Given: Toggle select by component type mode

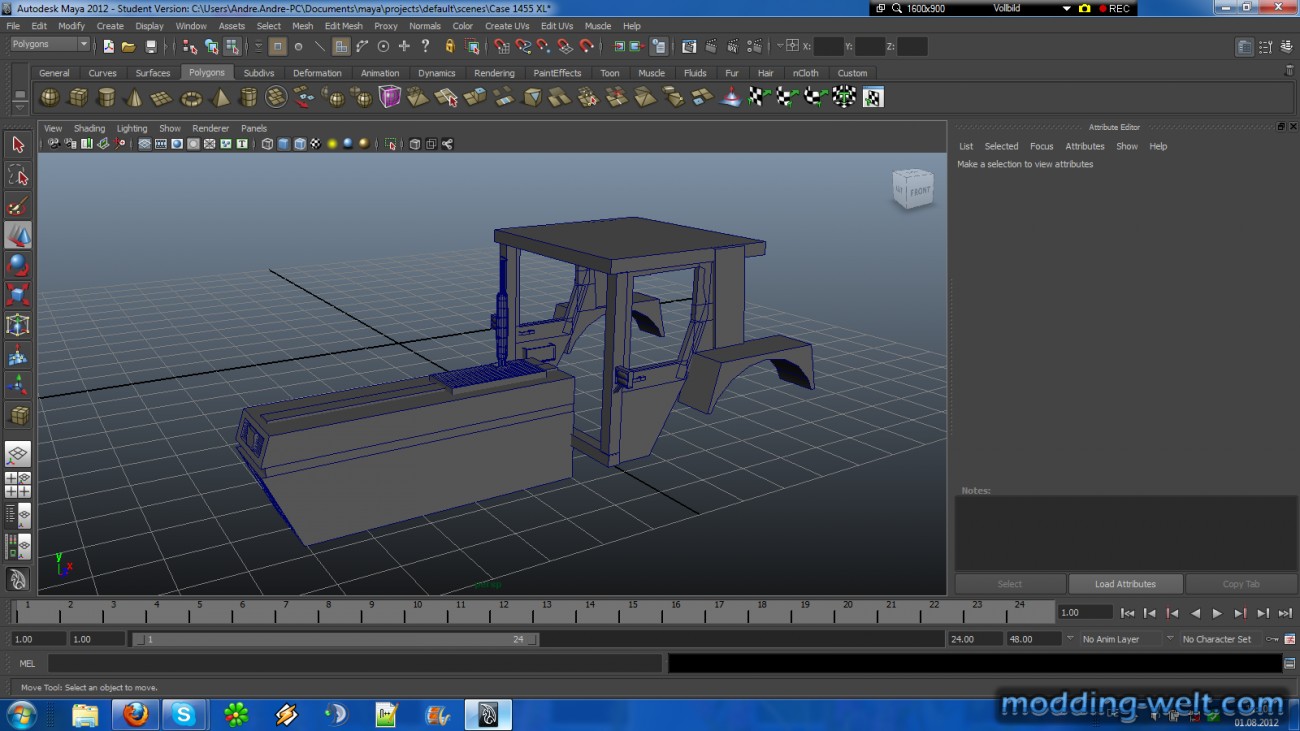Looking at the screenshot, I should [232, 46].
